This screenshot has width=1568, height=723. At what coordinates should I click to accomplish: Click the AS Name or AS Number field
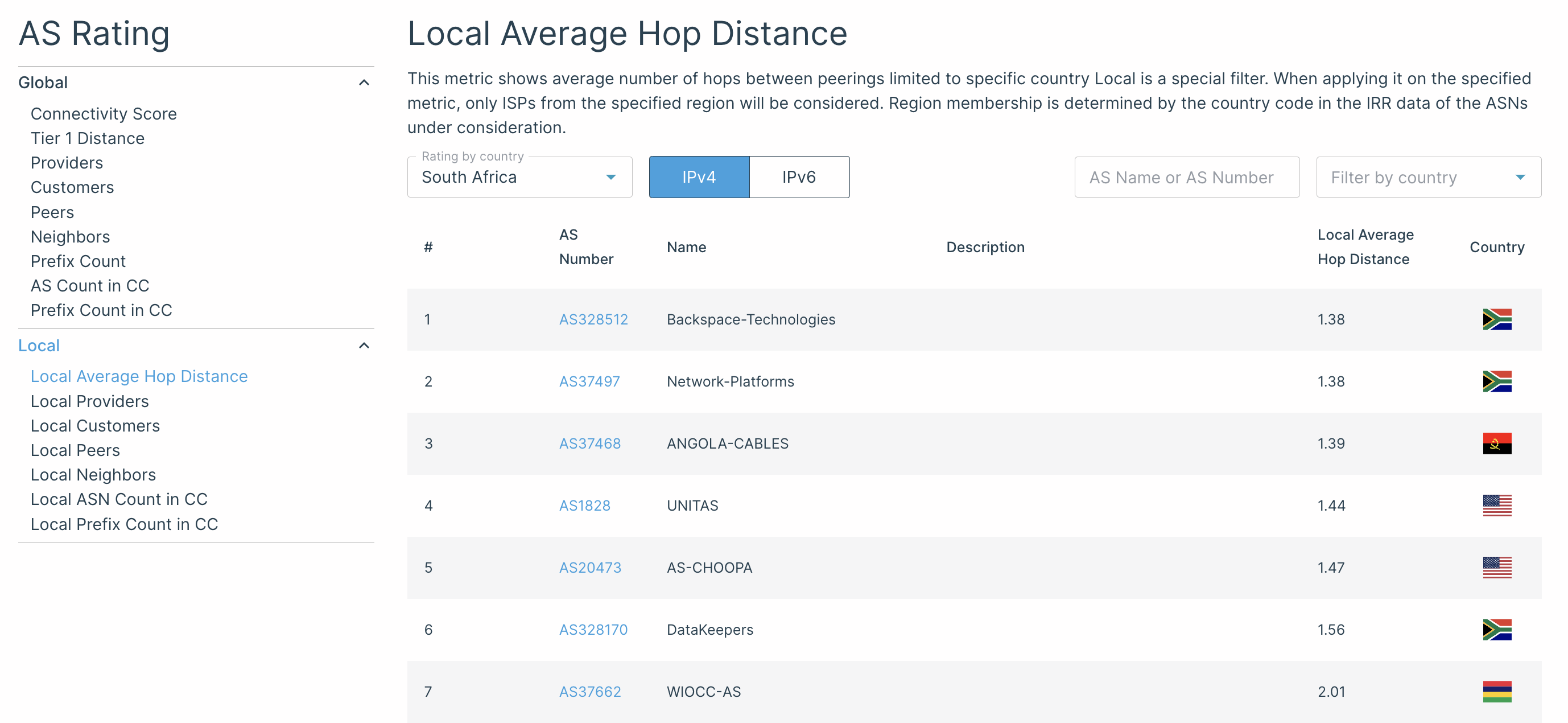click(1186, 176)
